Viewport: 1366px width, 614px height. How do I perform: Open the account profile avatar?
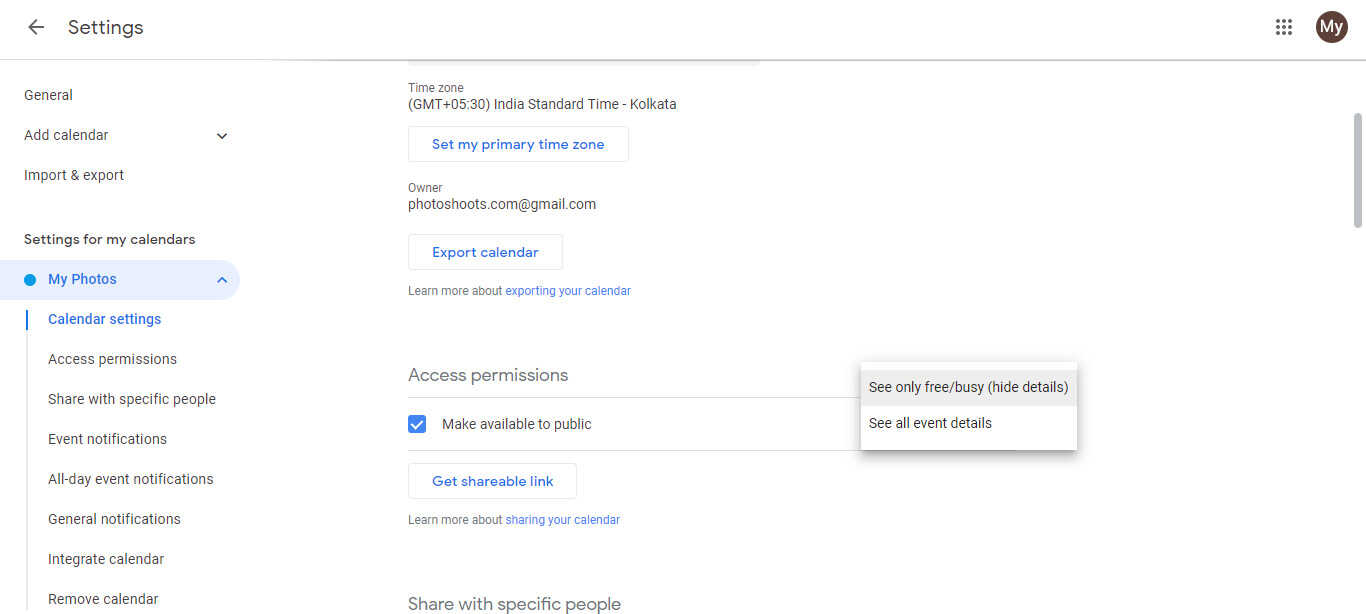1331,27
